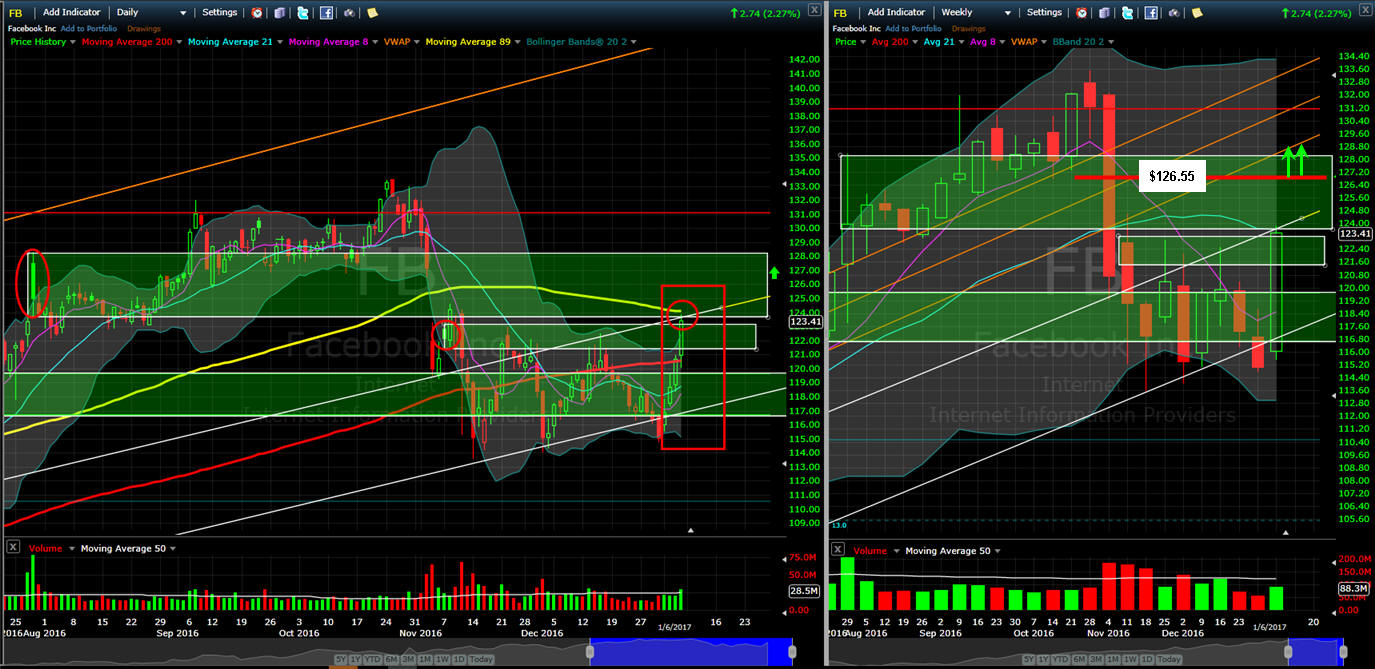Click the stacked pages icon in Daily chart toolbar
The image size is (1375, 669).
(x=280, y=13)
